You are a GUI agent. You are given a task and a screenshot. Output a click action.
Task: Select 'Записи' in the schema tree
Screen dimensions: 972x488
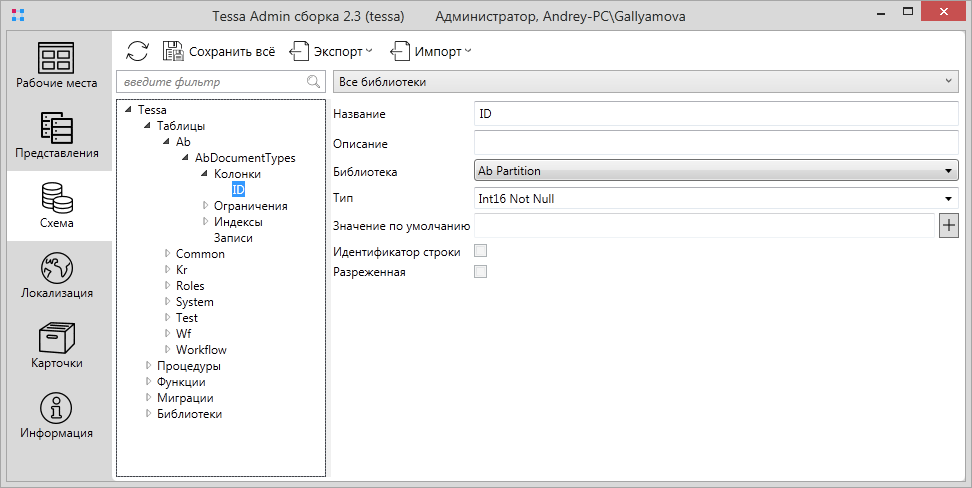click(x=233, y=238)
